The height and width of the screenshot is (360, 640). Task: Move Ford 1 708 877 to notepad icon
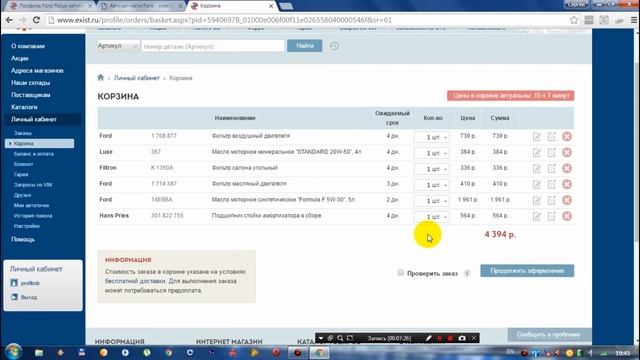[x=551, y=137]
